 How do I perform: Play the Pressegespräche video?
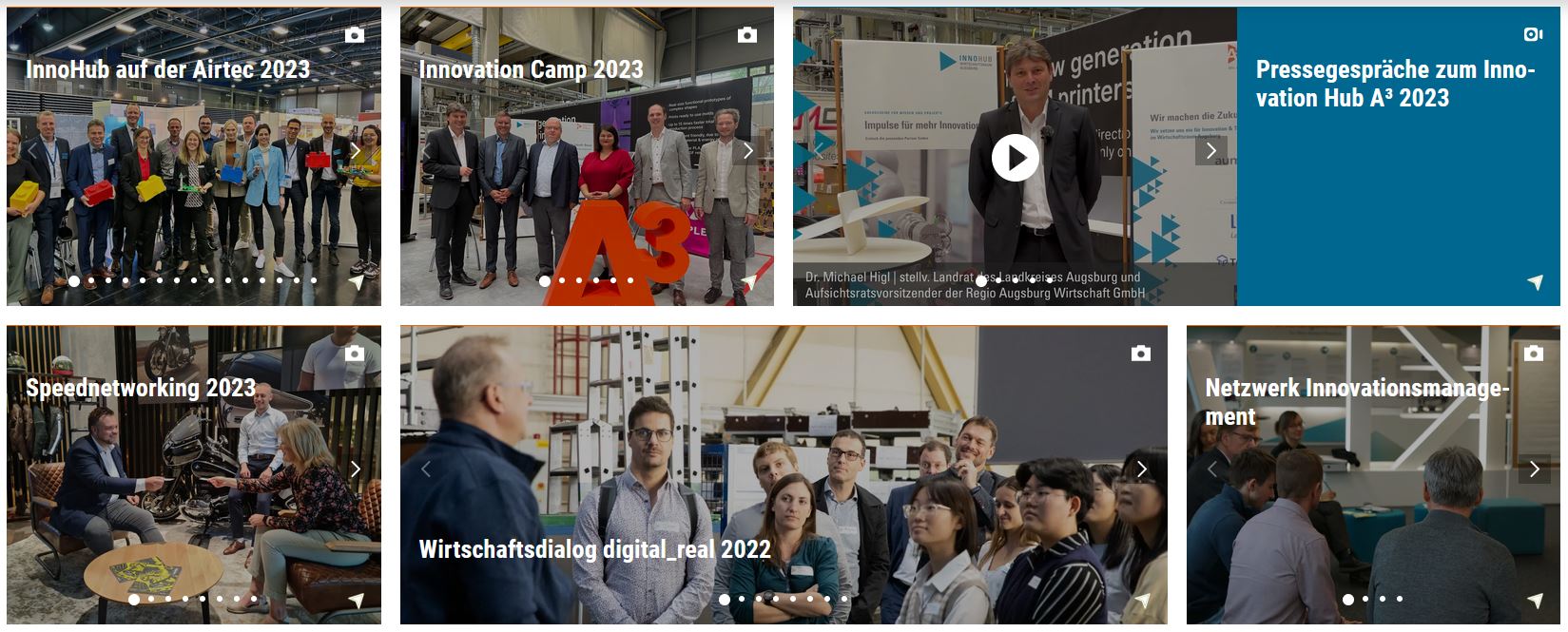[1016, 158]
